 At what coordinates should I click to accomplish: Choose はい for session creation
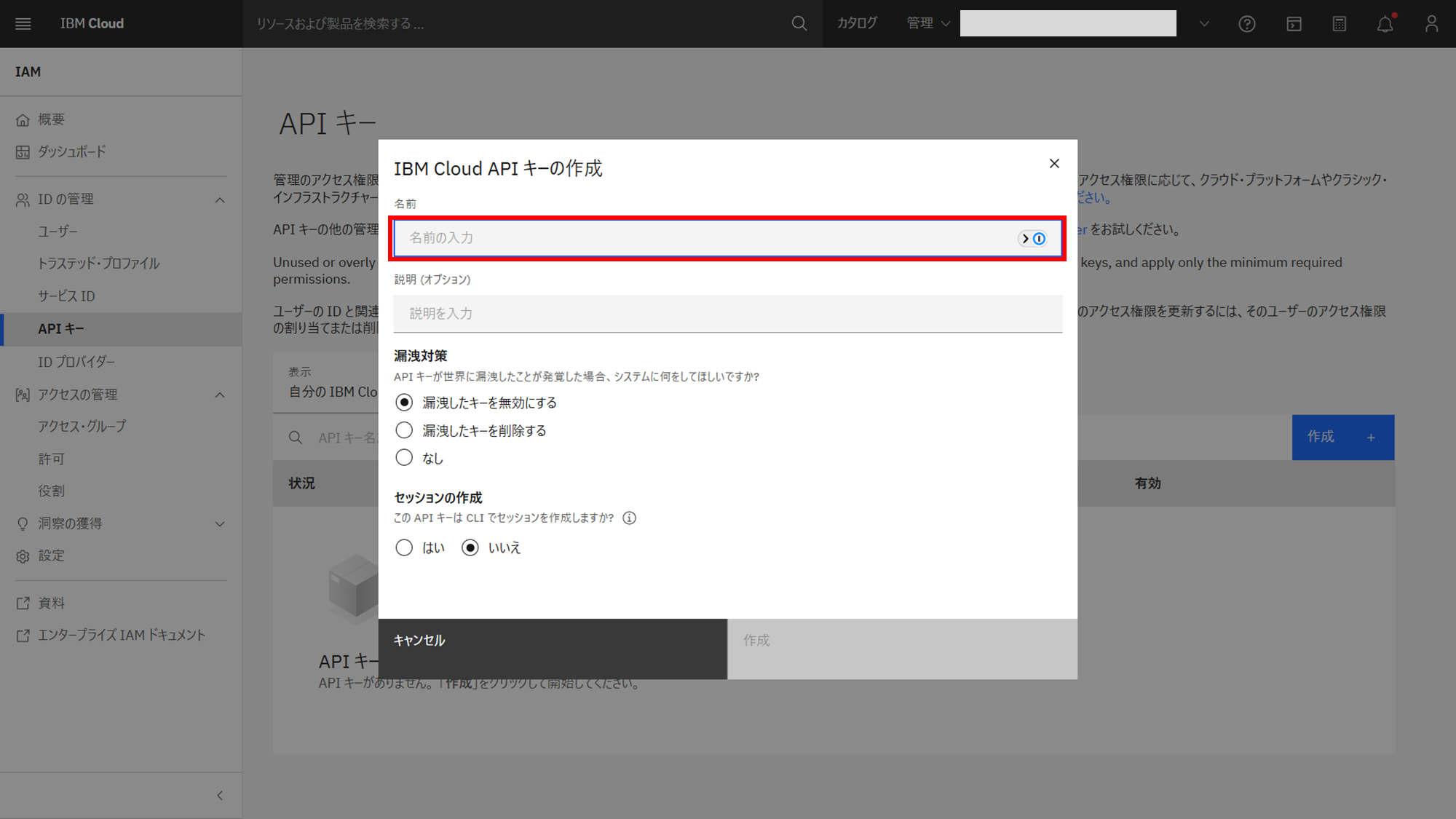tap(404, 547)
